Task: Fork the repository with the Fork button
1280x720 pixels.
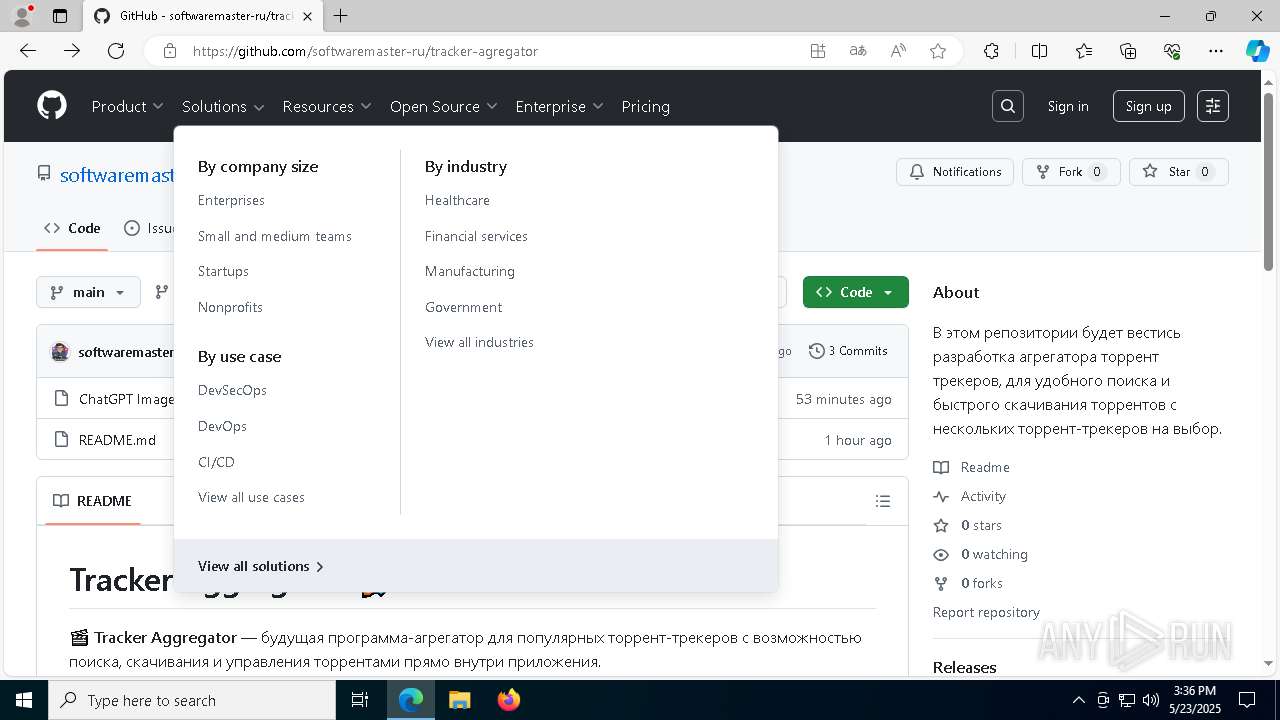Action: click(x=1071, y=172)
